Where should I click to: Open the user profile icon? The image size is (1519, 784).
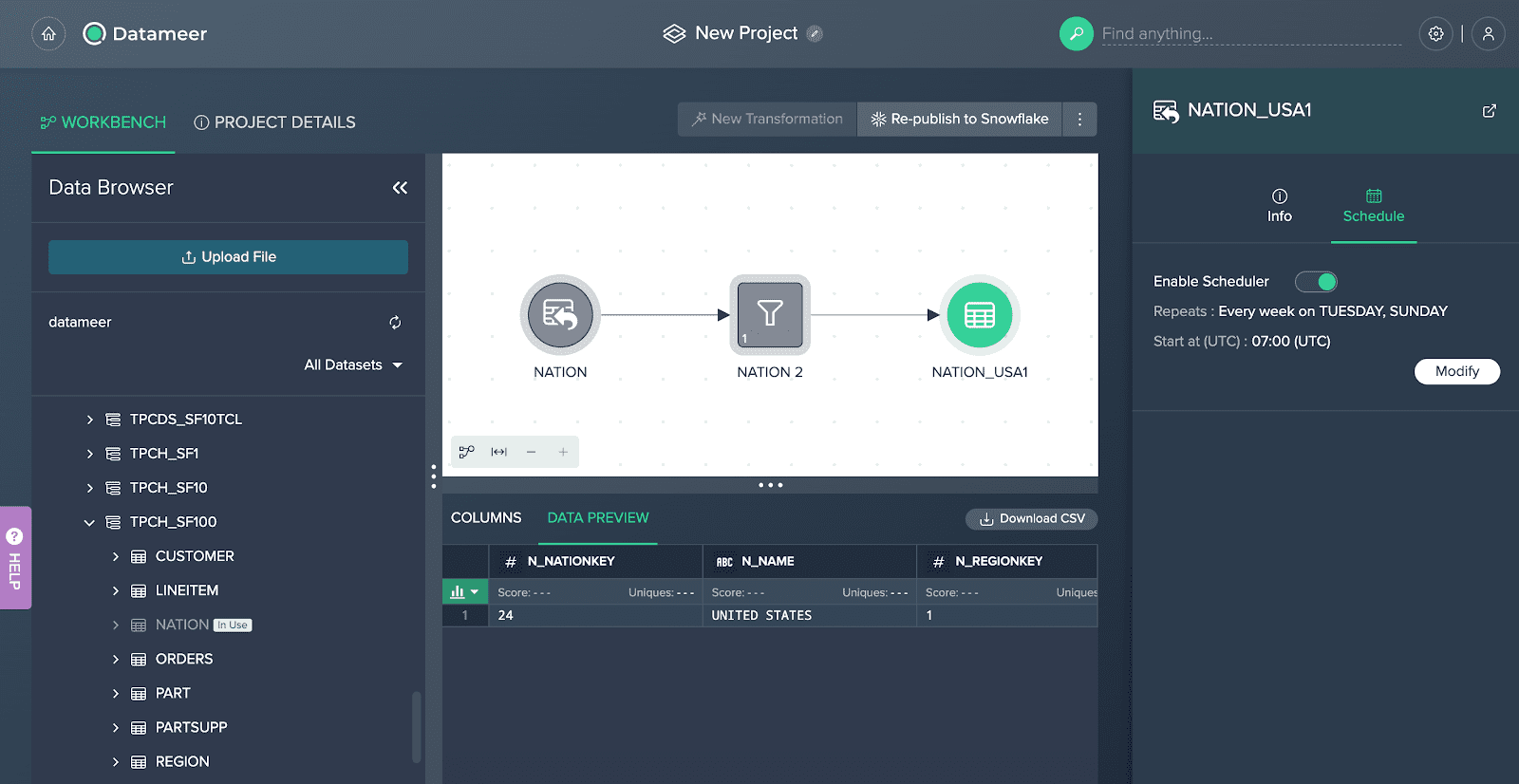click(1488, 34)
